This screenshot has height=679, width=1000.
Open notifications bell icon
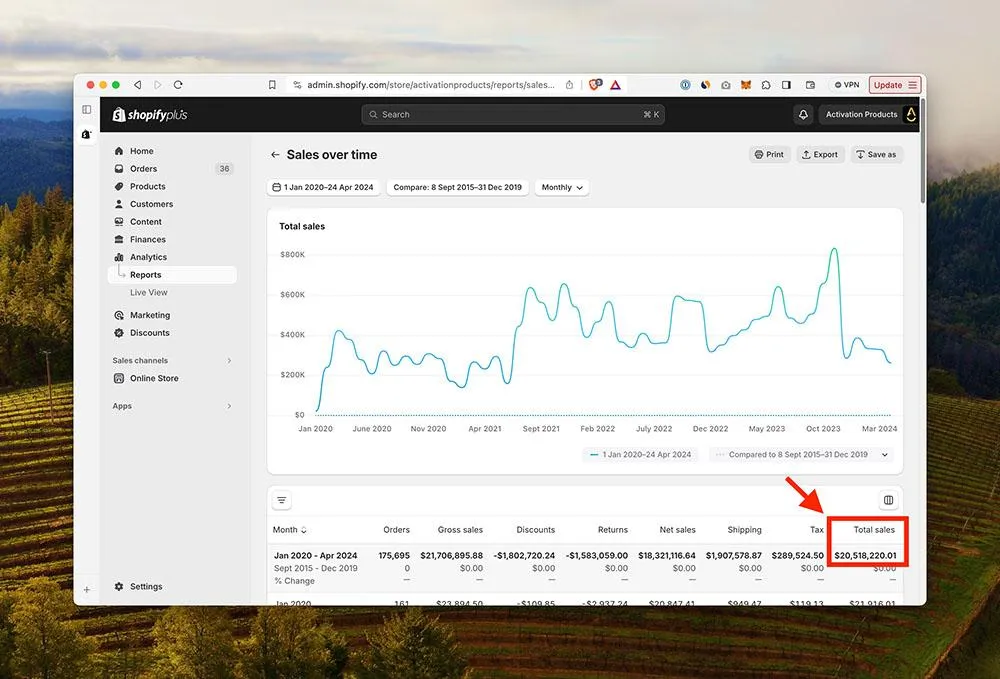(803, 115)
